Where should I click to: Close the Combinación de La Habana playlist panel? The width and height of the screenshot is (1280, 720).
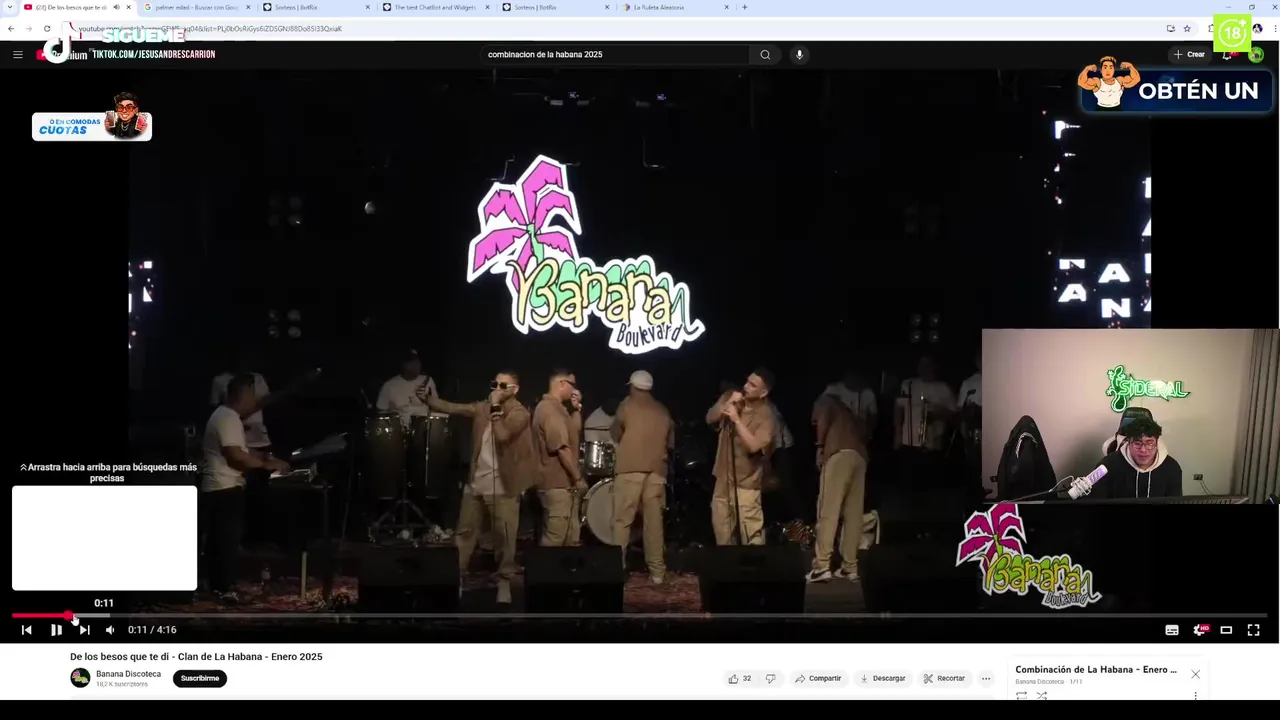tap(1195, 674)
